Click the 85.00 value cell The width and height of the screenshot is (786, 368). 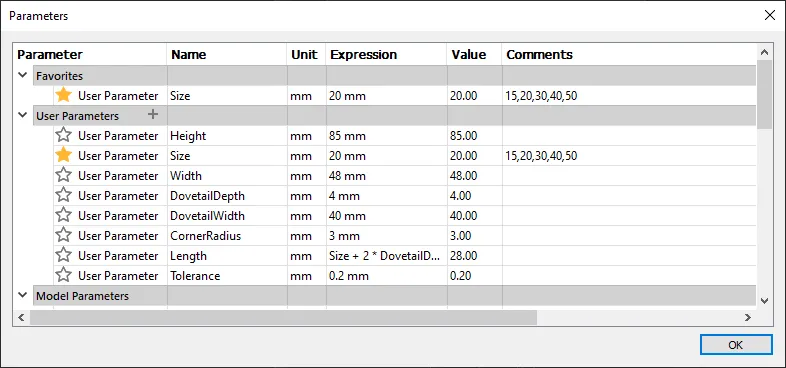[x=474, y=136]
